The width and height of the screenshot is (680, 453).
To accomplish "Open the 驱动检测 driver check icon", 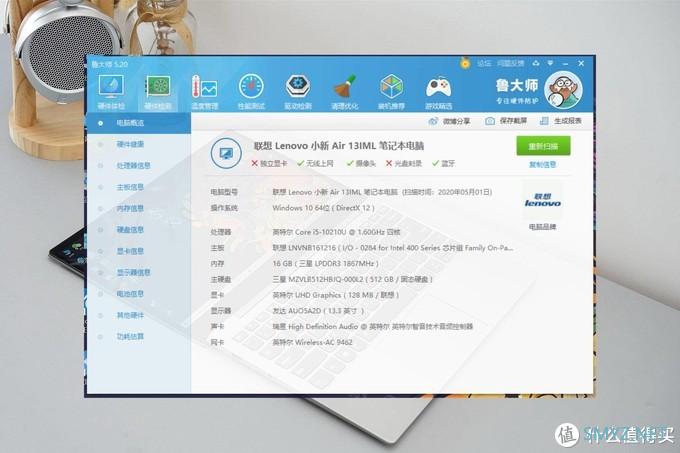I will tap(298, 91).
